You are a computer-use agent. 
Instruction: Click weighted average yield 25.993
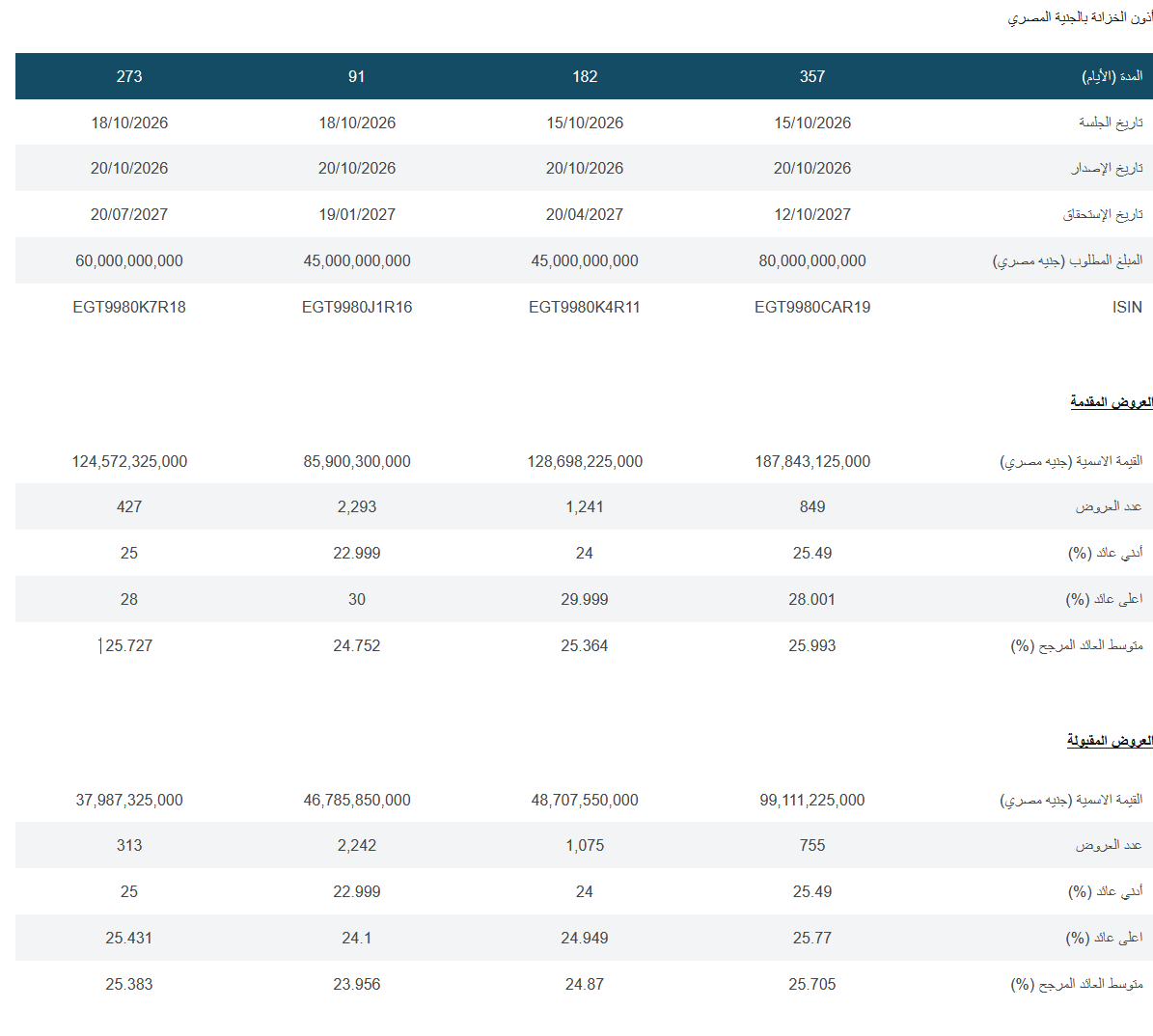point(812,646)
